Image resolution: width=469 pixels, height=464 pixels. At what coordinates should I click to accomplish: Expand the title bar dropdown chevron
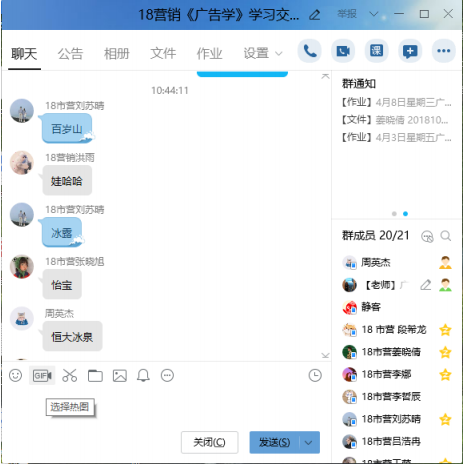pyautogui.click(x=374, y=14)
